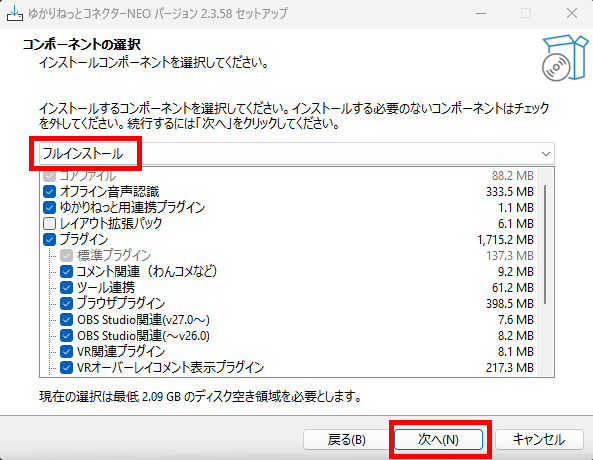Uncheck the ゆかりねっと用連携プラグイン checkbox

pyautogui.click(x=50, y=207)
